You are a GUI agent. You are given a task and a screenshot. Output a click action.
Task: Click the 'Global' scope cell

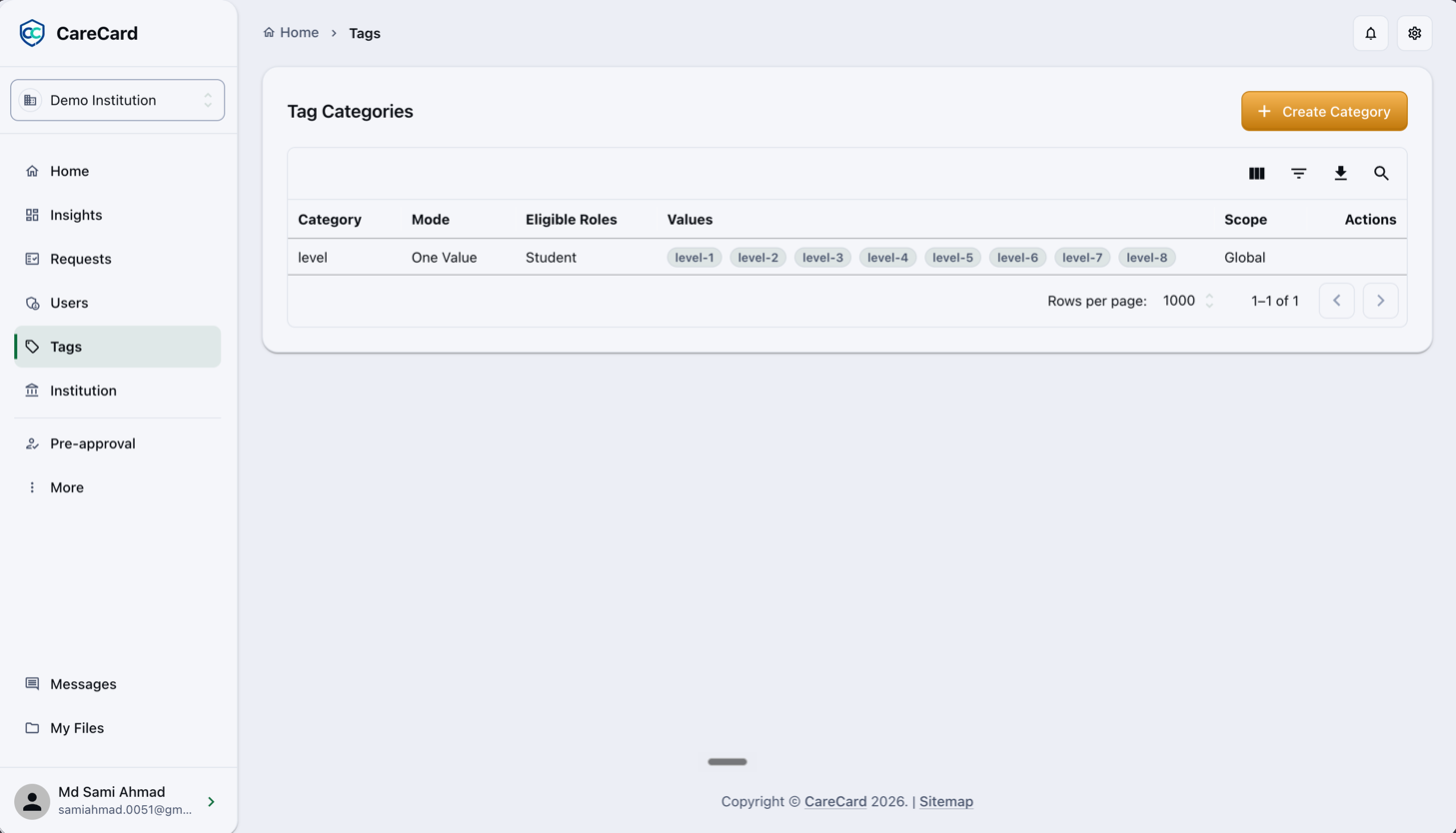click(x=1245, y=258)
